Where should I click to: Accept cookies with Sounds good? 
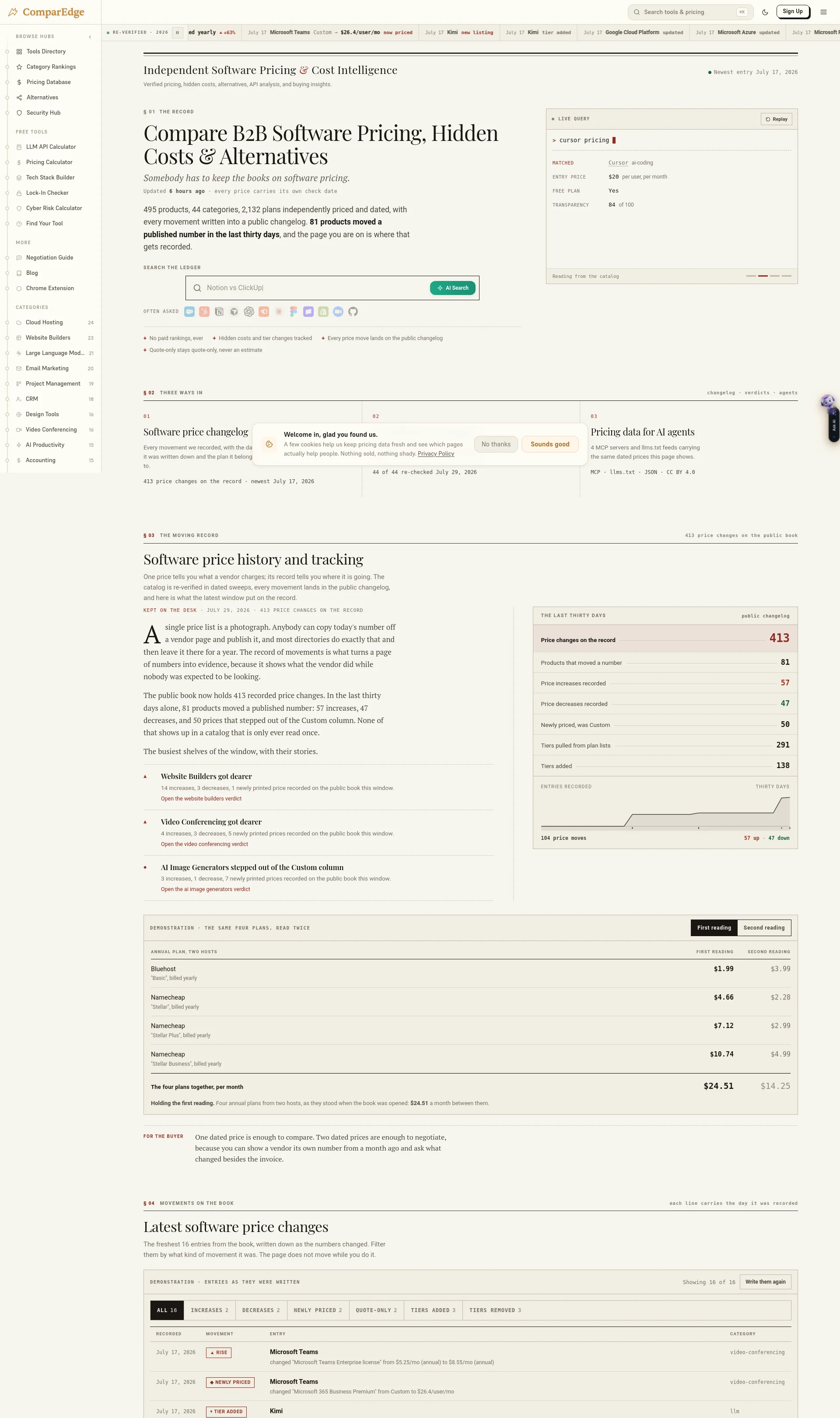coord(549,444)
